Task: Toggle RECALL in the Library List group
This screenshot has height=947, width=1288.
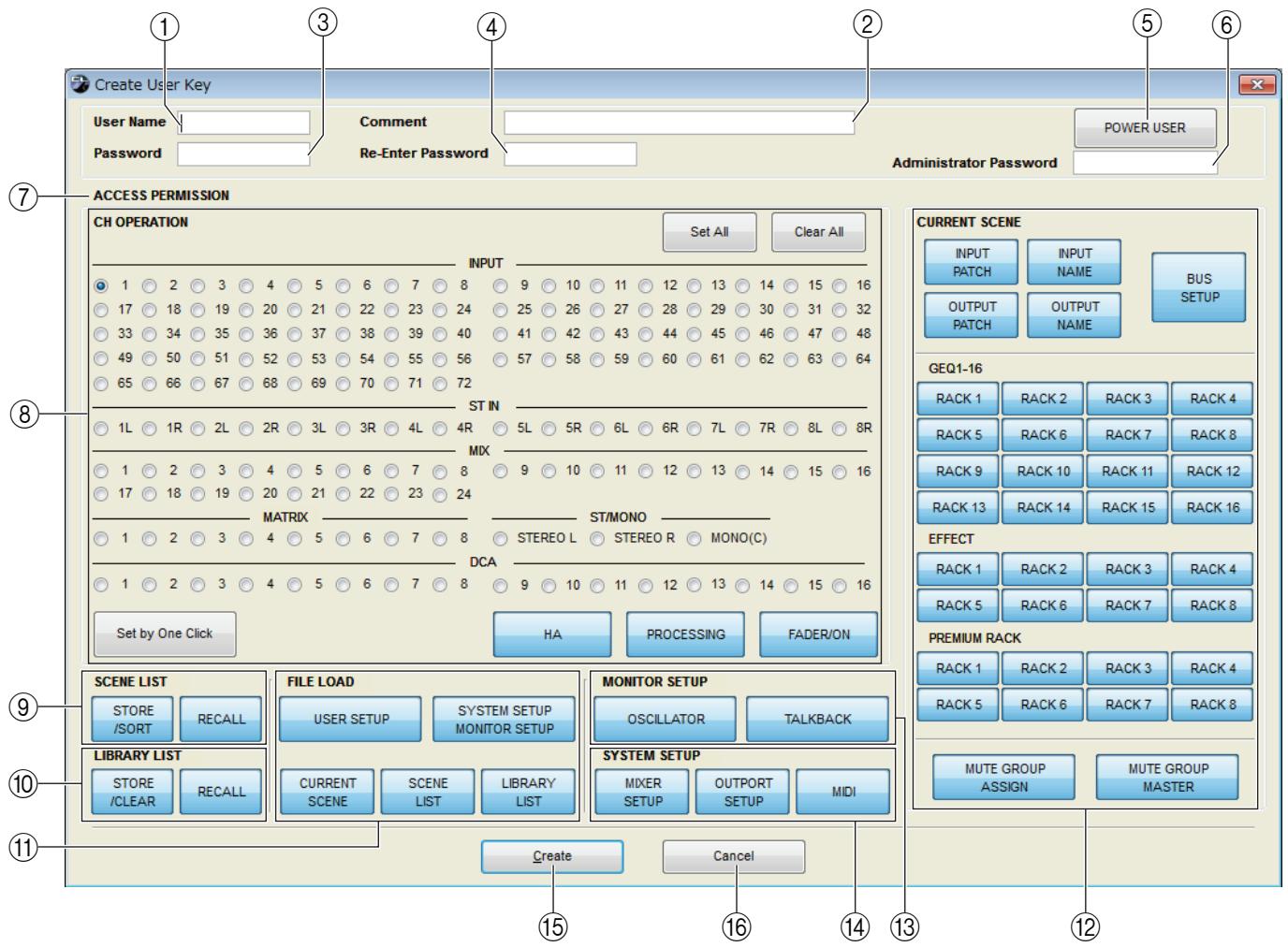Action: (x=221, y=792)
